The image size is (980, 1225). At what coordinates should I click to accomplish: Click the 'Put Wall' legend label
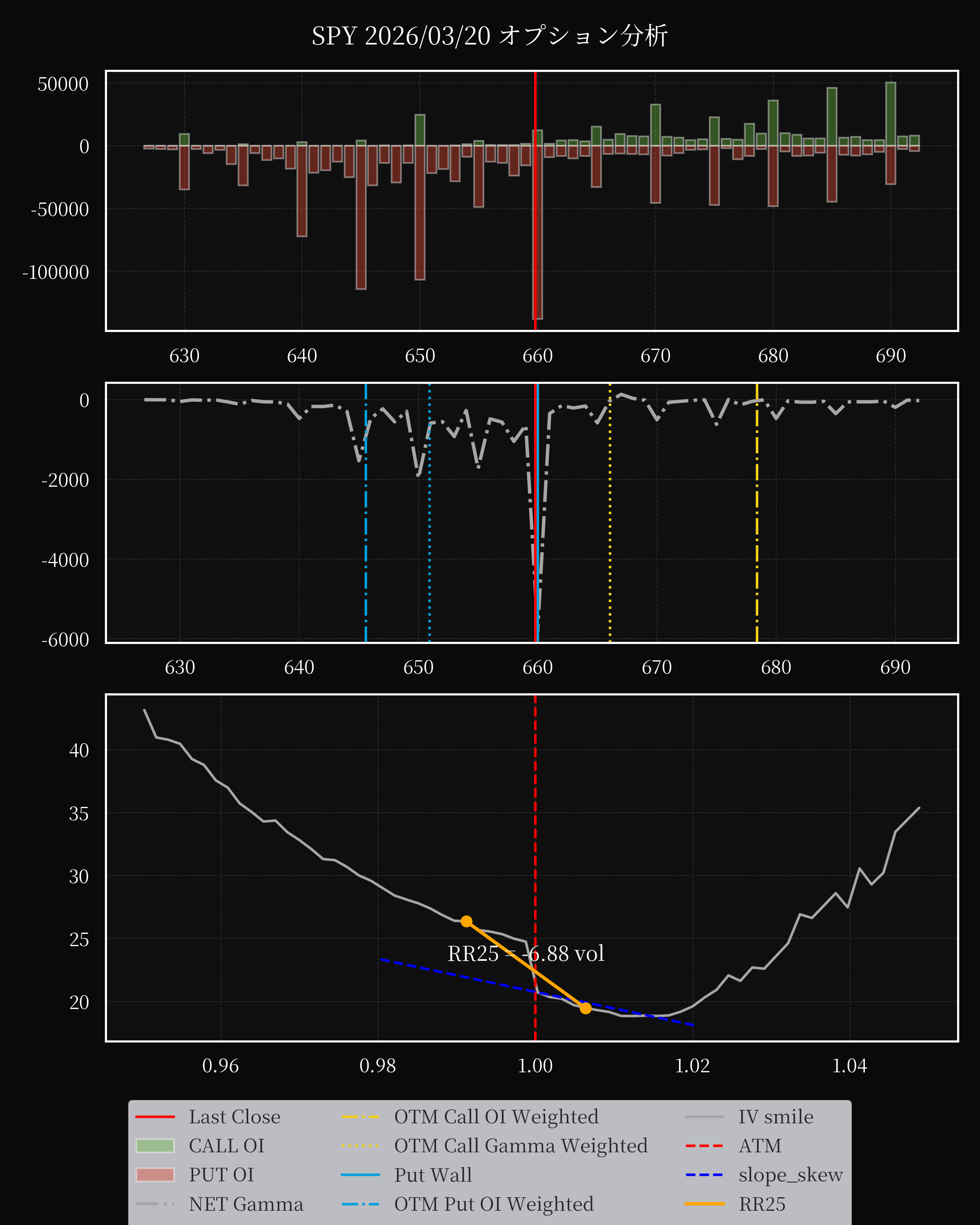coord(433,1174)
